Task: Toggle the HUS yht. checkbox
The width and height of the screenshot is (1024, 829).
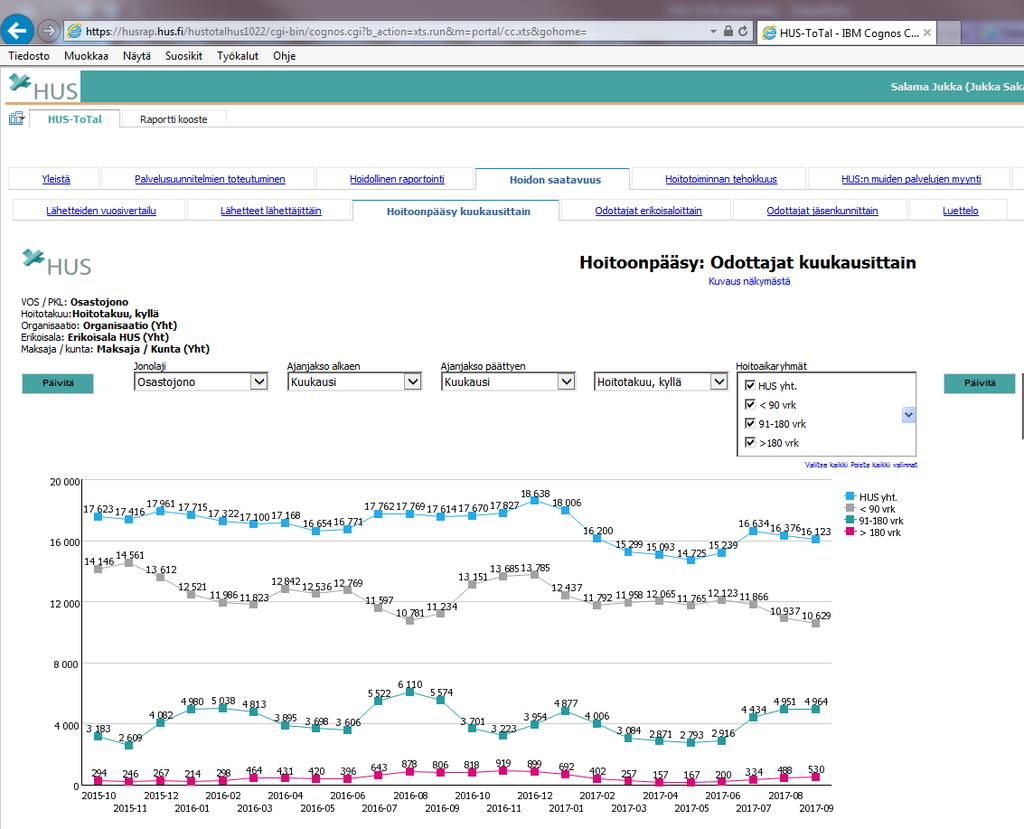Action: (x=750, y=385)
